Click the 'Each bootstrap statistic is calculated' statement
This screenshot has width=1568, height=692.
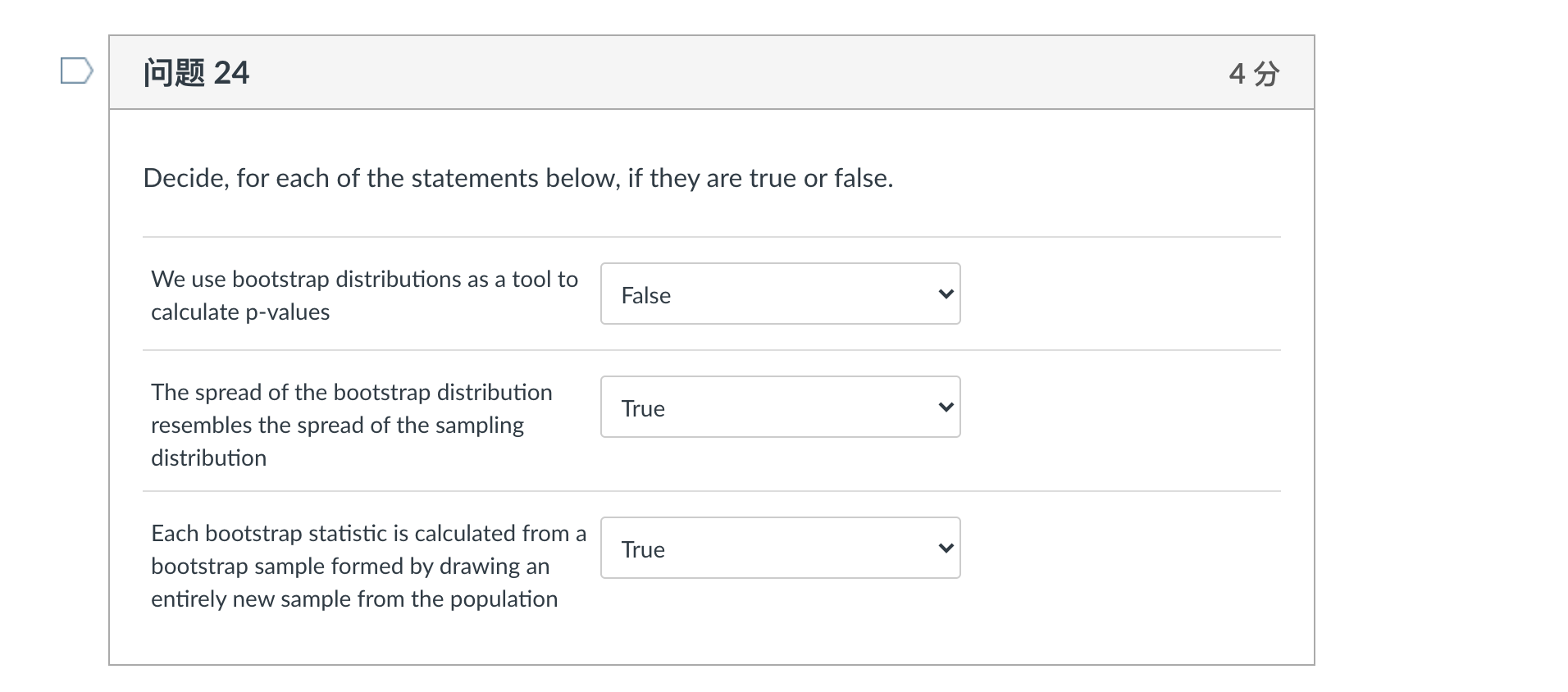[x=368, y=534]
